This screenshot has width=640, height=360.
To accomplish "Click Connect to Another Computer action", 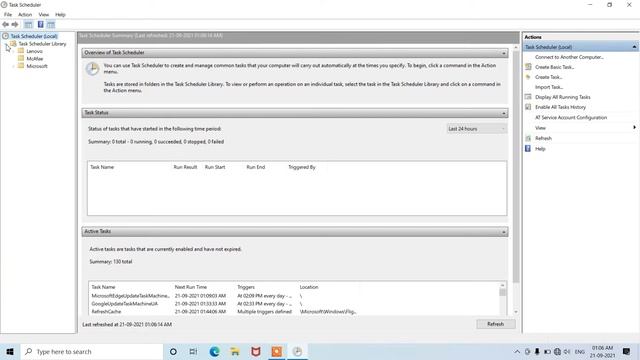I will click(569, 57).
